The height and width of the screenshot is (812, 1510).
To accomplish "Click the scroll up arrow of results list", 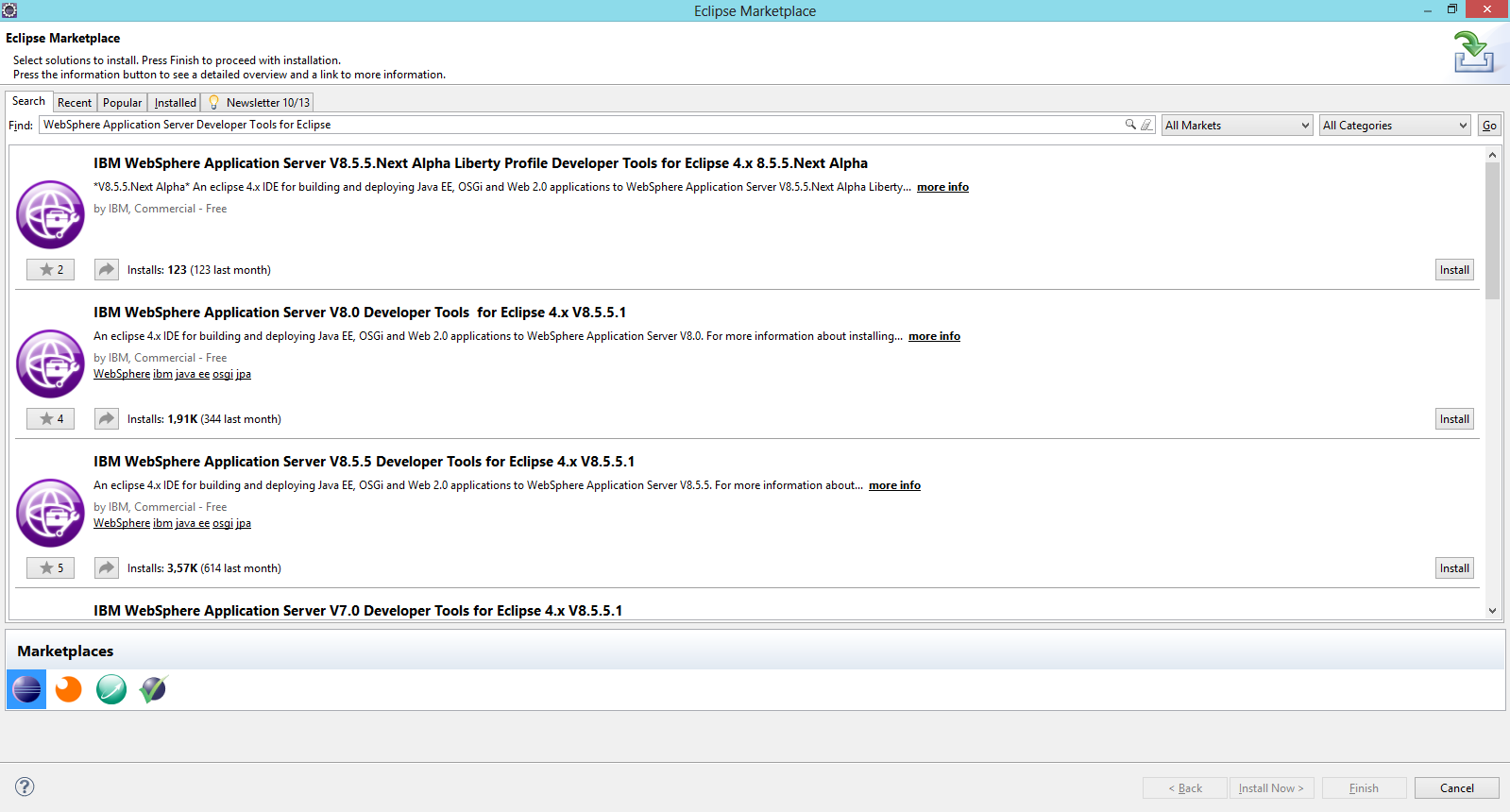I will point(1492,154).
